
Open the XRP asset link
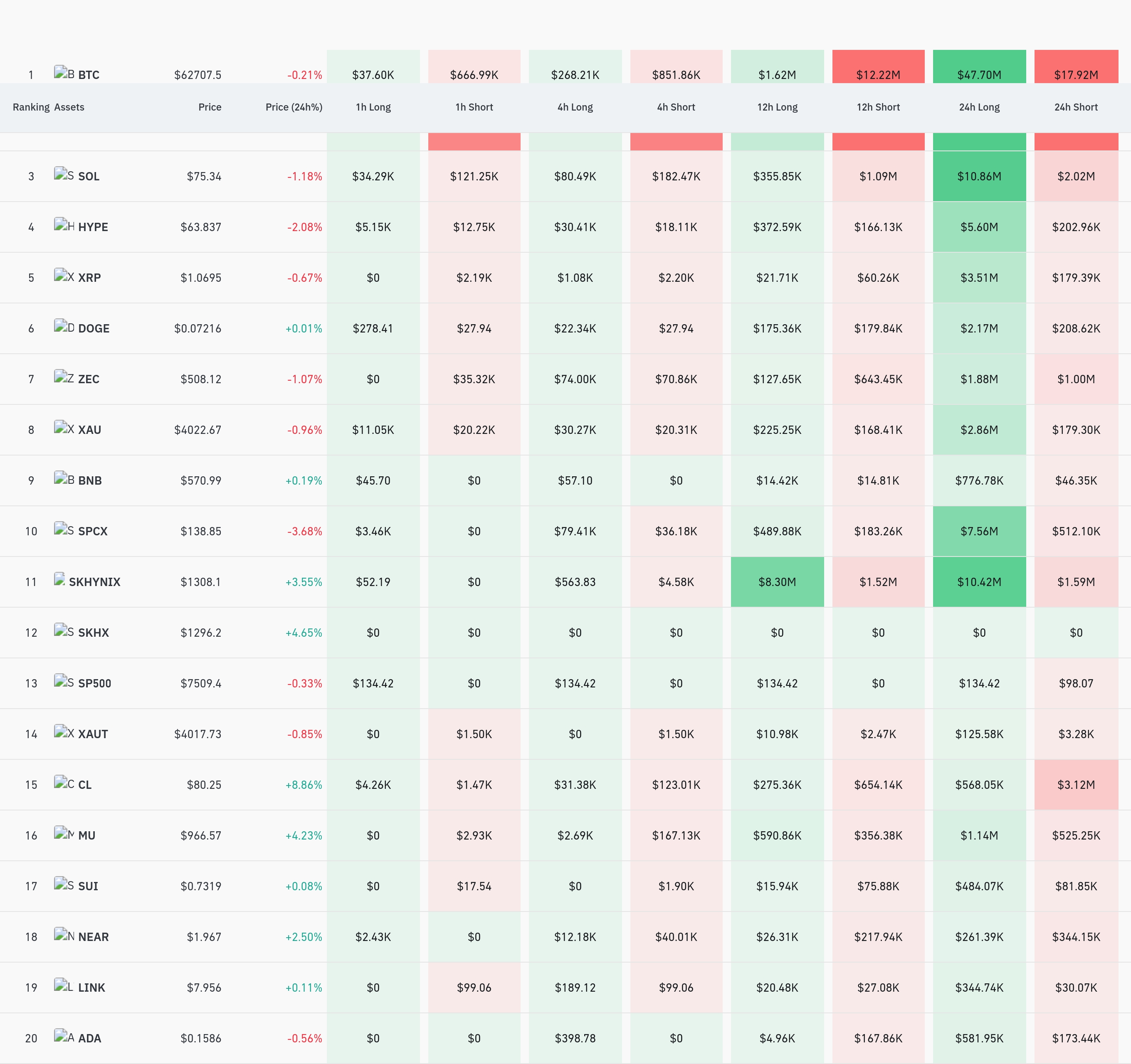[89, 278]
